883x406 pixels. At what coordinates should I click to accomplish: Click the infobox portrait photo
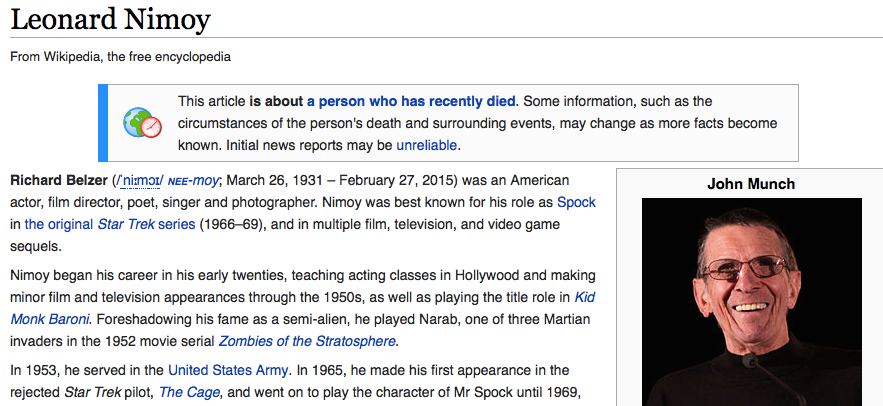point(751,302)
